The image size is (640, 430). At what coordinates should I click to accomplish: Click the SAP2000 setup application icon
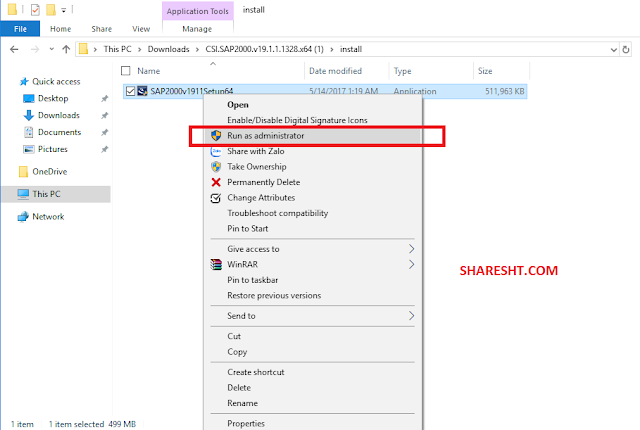coord(142,91)
